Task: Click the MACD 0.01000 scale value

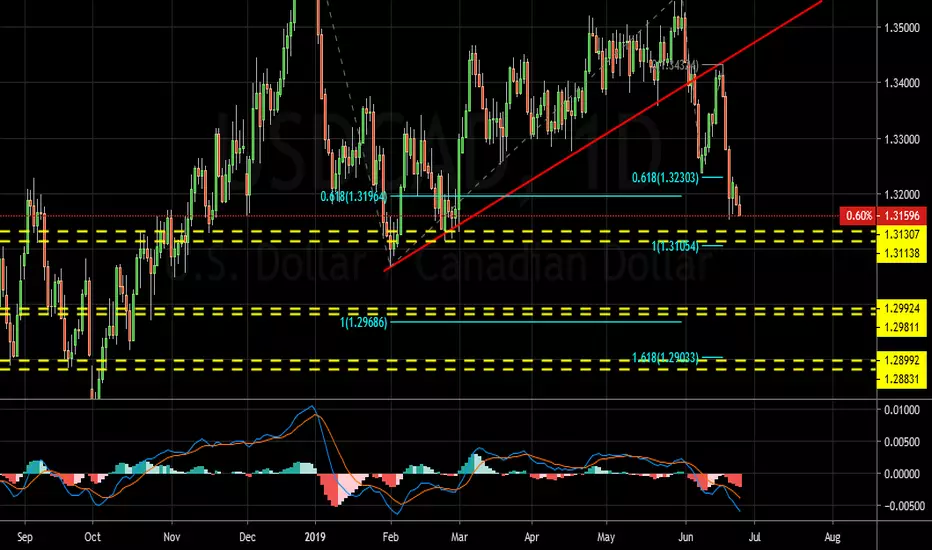Action: 902,410
